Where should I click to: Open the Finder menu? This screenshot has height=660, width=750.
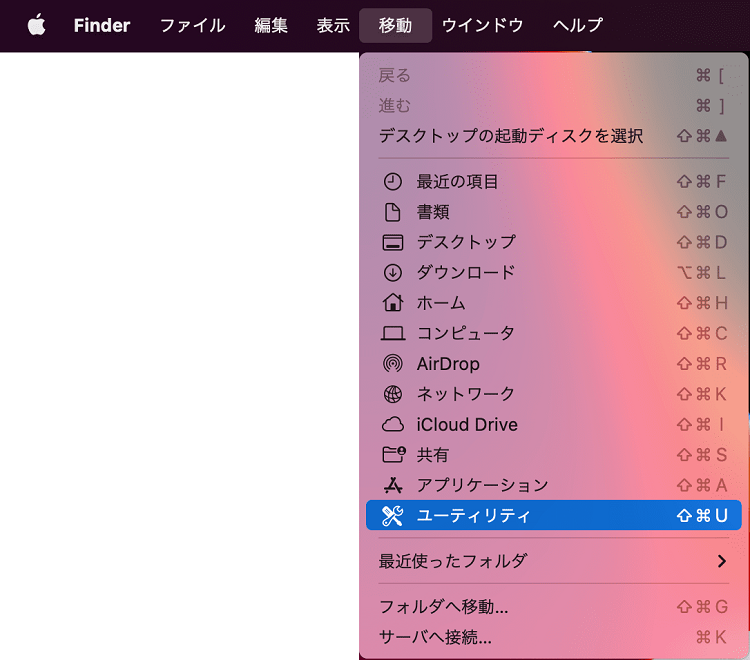tap(102, 25)
